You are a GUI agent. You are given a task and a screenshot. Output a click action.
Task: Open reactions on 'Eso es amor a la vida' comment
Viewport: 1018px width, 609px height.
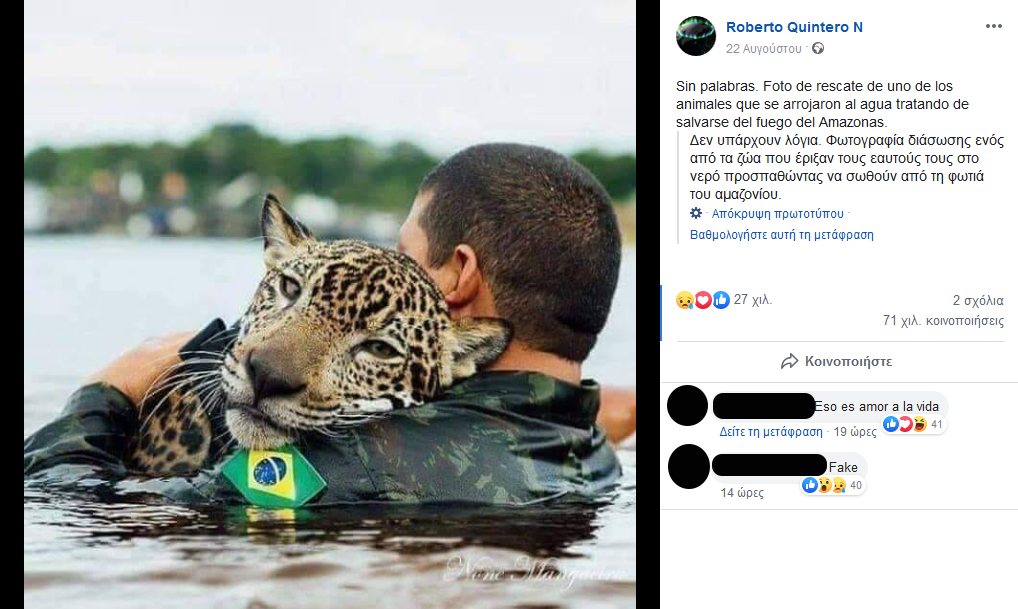[x=915, y=424]
